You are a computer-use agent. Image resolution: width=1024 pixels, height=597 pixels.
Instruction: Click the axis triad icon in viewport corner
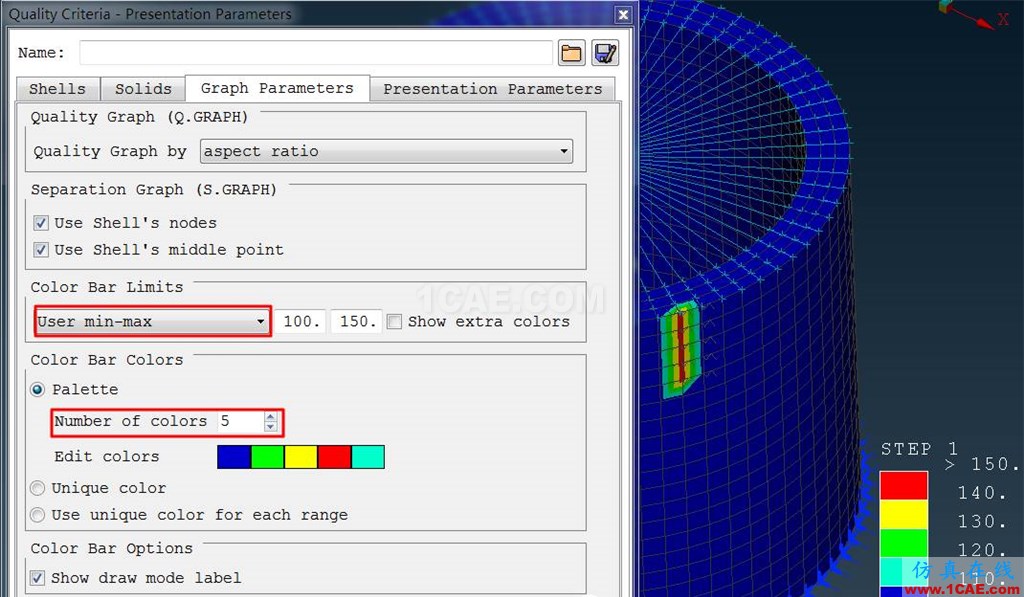point(973,14)
